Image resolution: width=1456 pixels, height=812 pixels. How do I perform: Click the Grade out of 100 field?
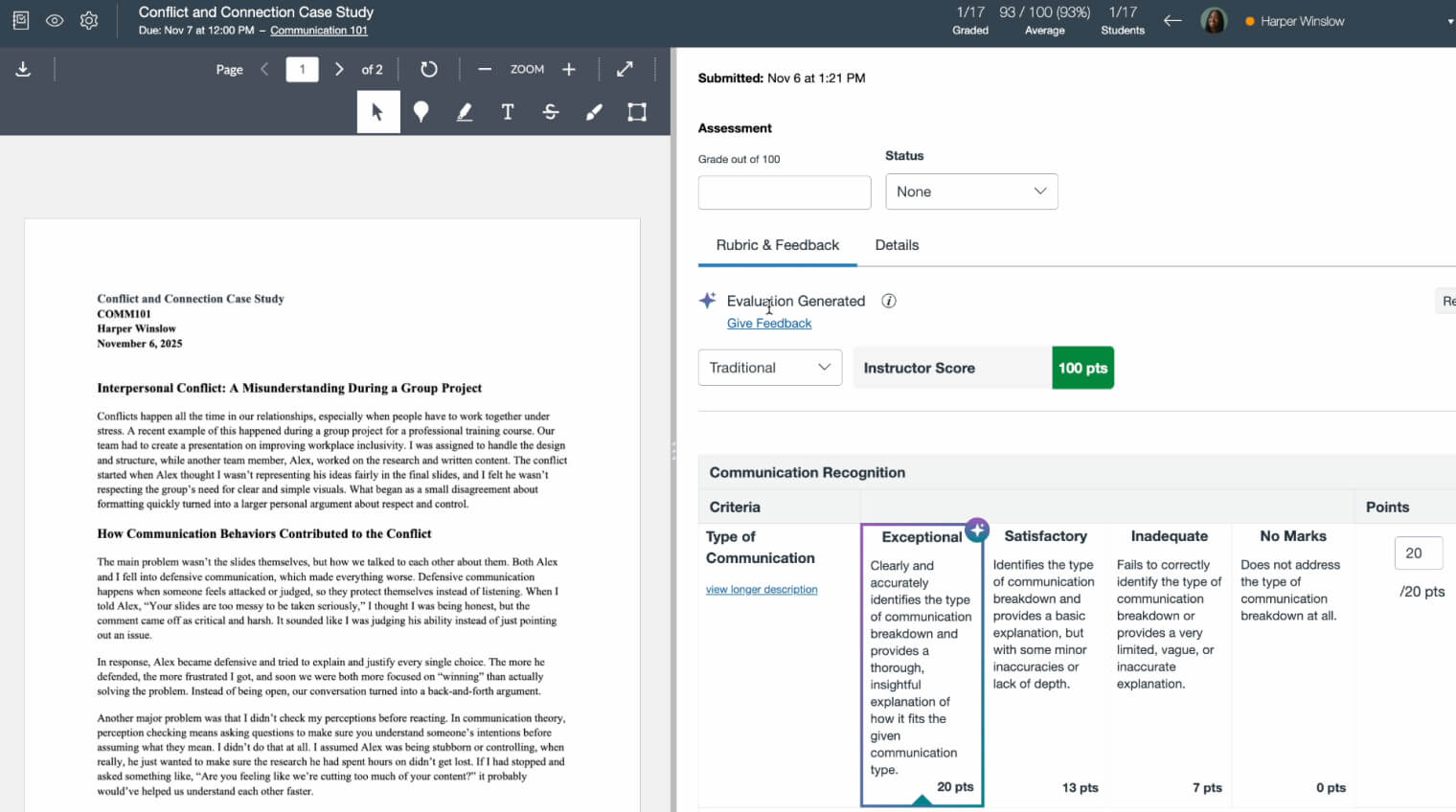pyautogui.click(x=784, y=192)
